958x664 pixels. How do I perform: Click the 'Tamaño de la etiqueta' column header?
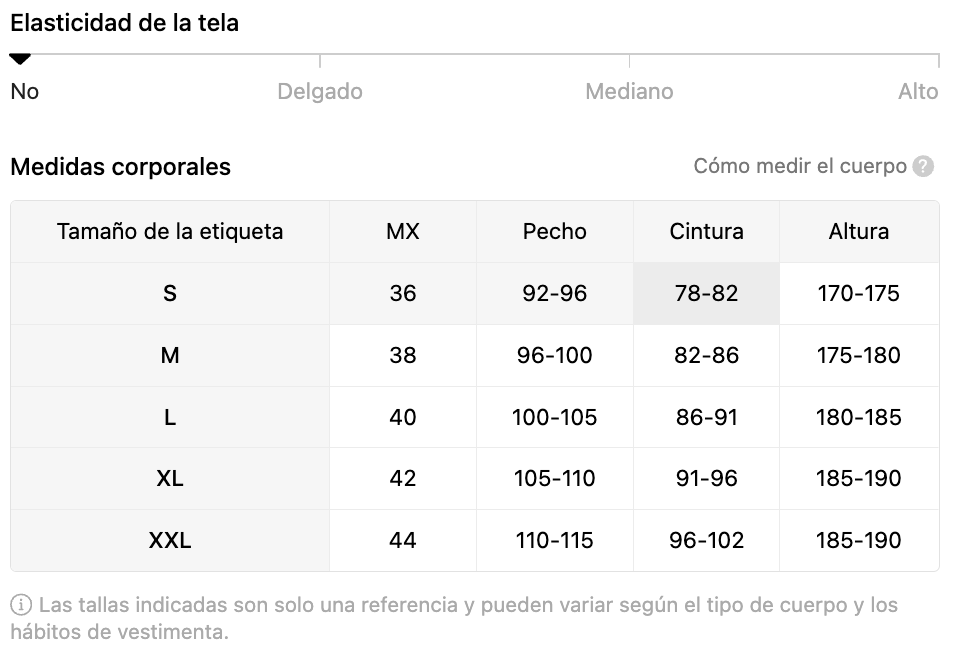click(170, 232)
